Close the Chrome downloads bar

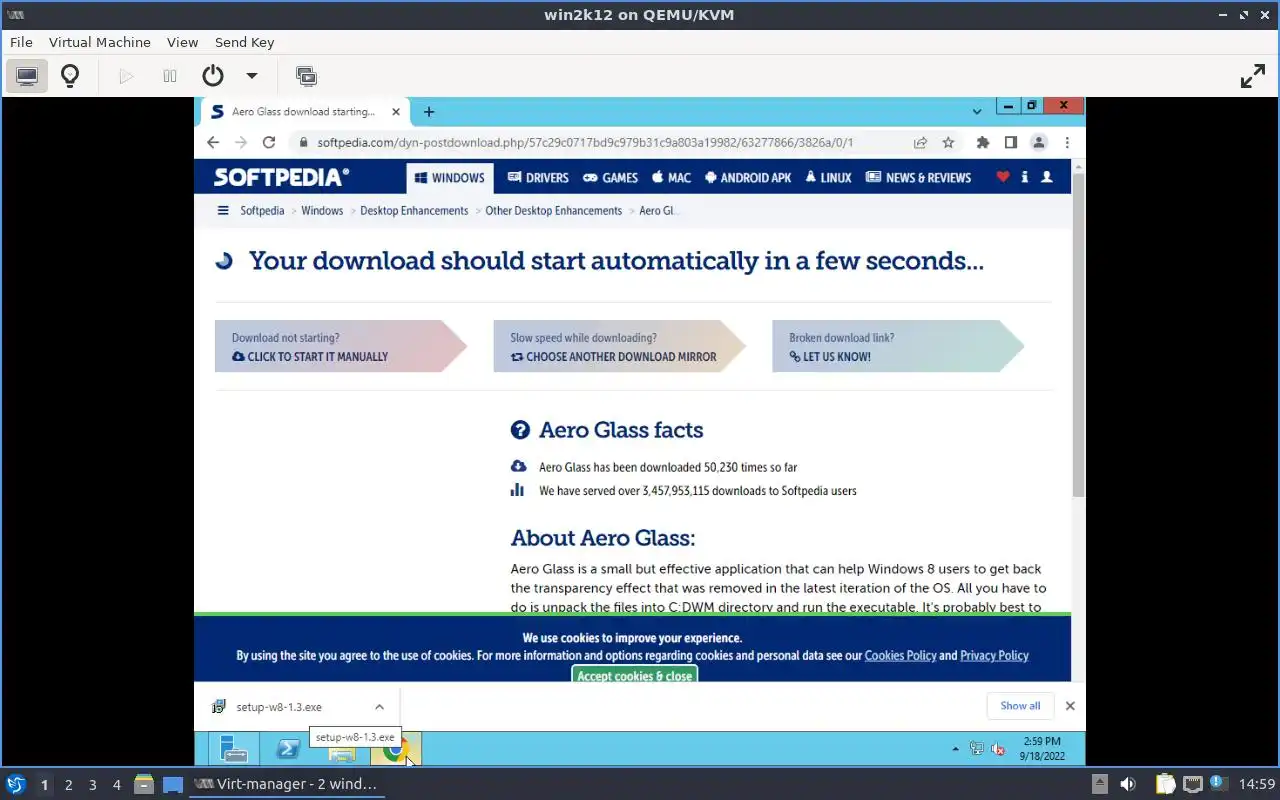1070,706
